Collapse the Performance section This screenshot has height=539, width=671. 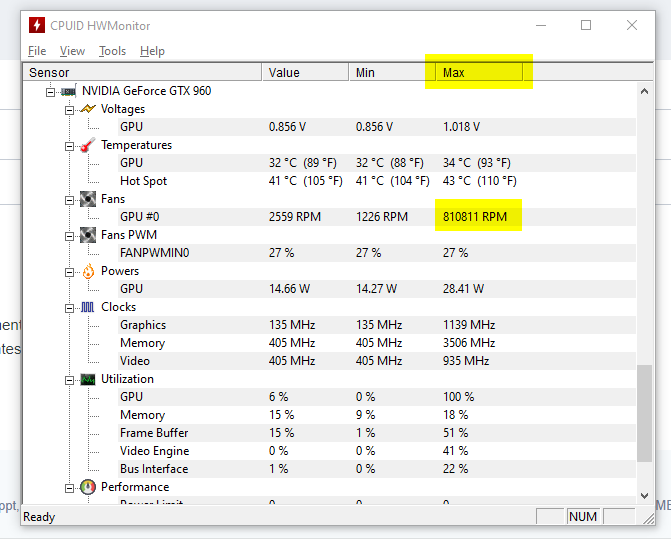pos(69,488)
